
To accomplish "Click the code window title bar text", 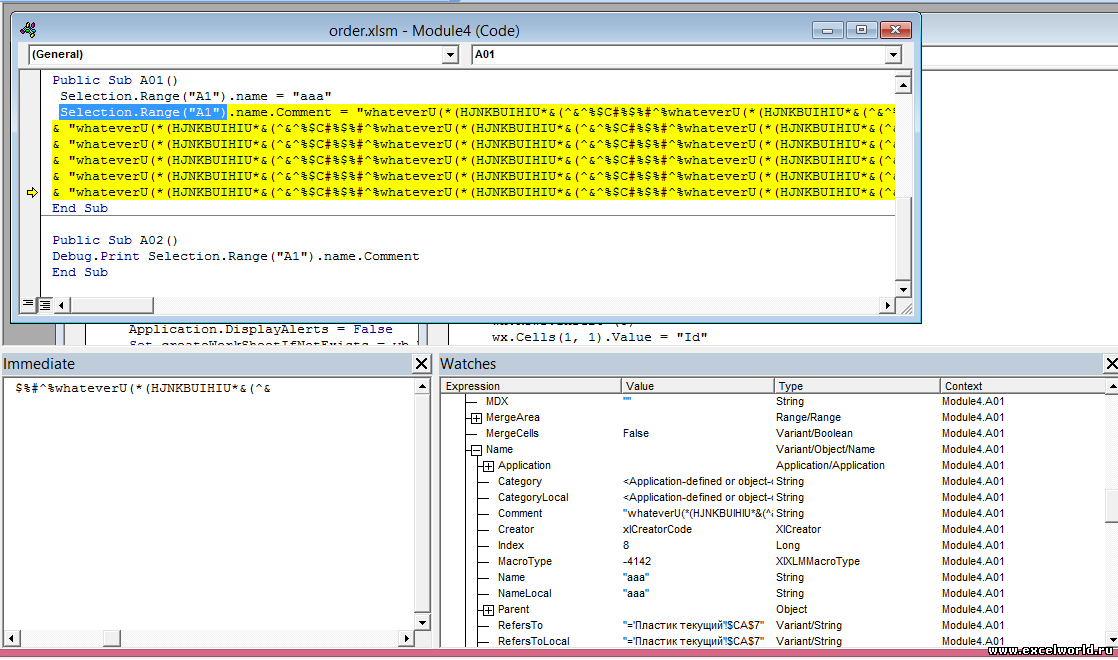I will tap(424, 31).
